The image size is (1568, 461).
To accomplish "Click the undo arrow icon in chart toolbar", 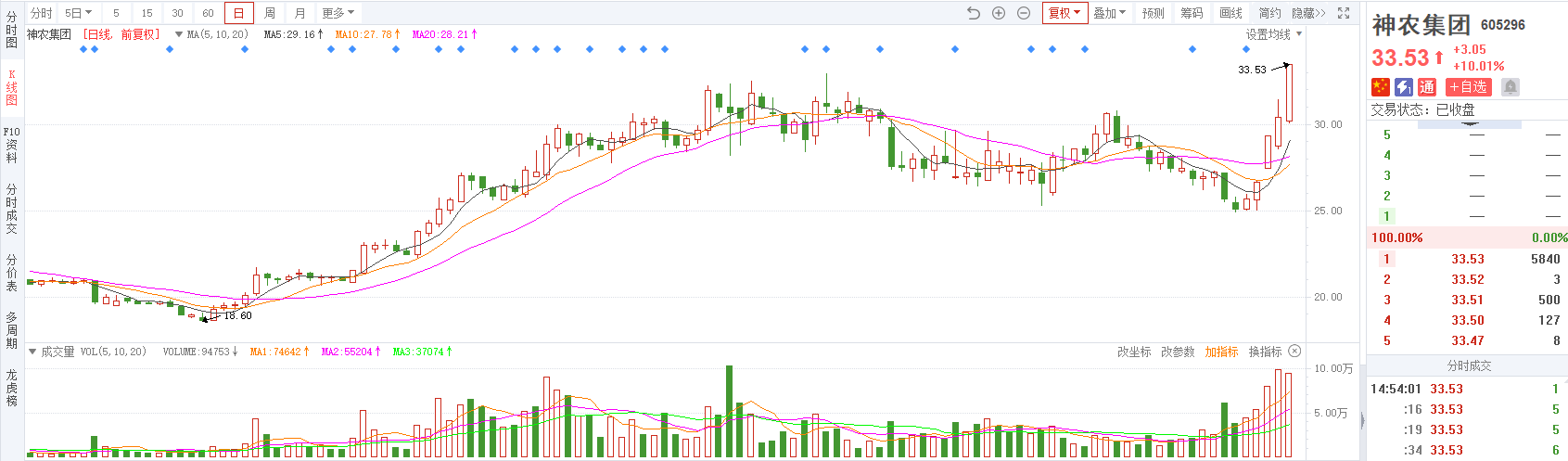I will pyautogui.click(x=973, y=13).
